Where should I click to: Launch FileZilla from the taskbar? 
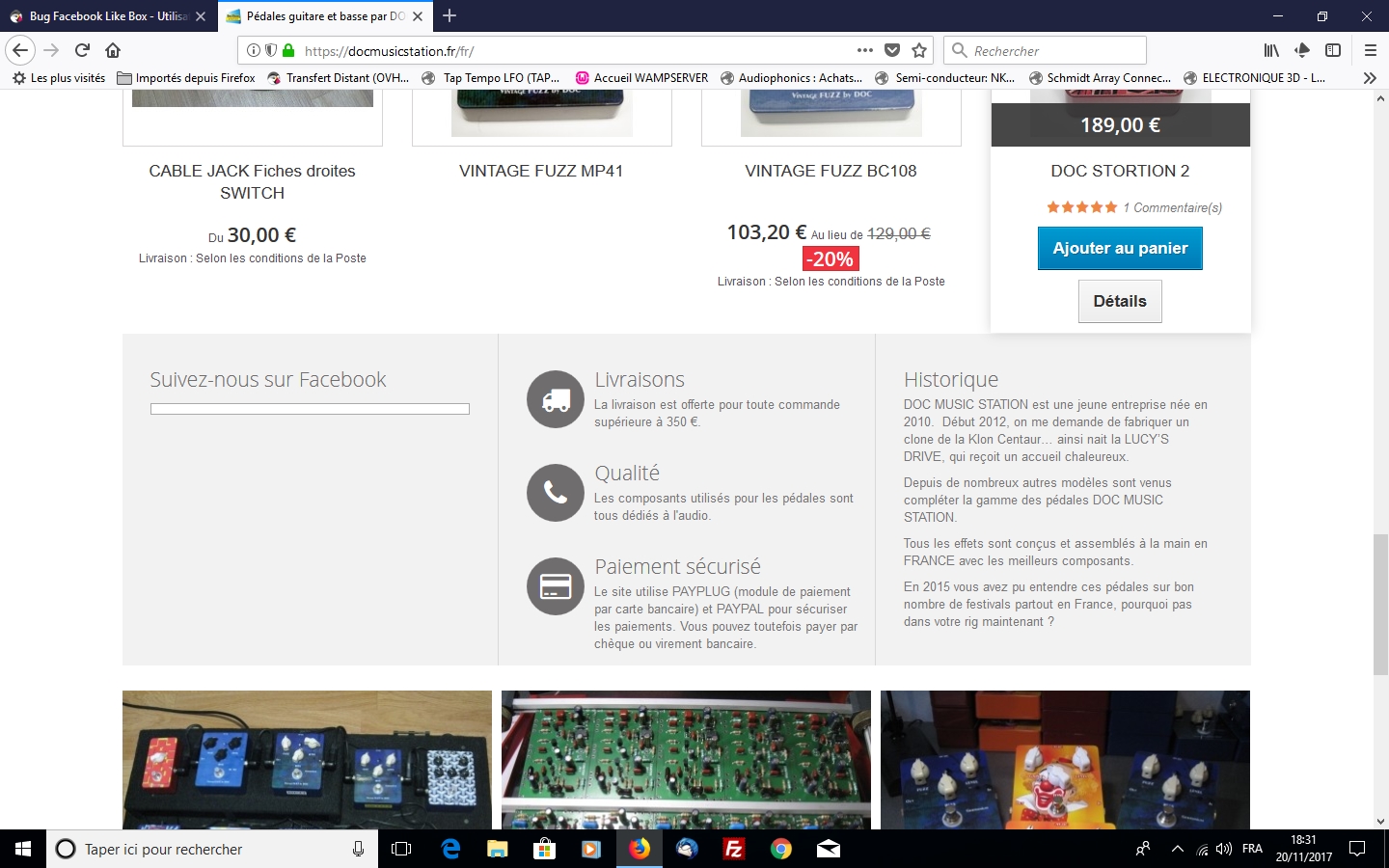[x=734, y=849]
